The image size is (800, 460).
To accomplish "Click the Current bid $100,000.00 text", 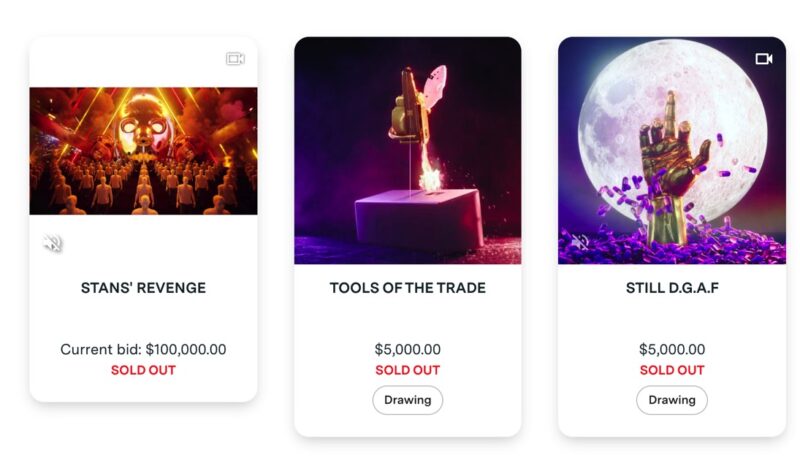I will coord(143,350).
